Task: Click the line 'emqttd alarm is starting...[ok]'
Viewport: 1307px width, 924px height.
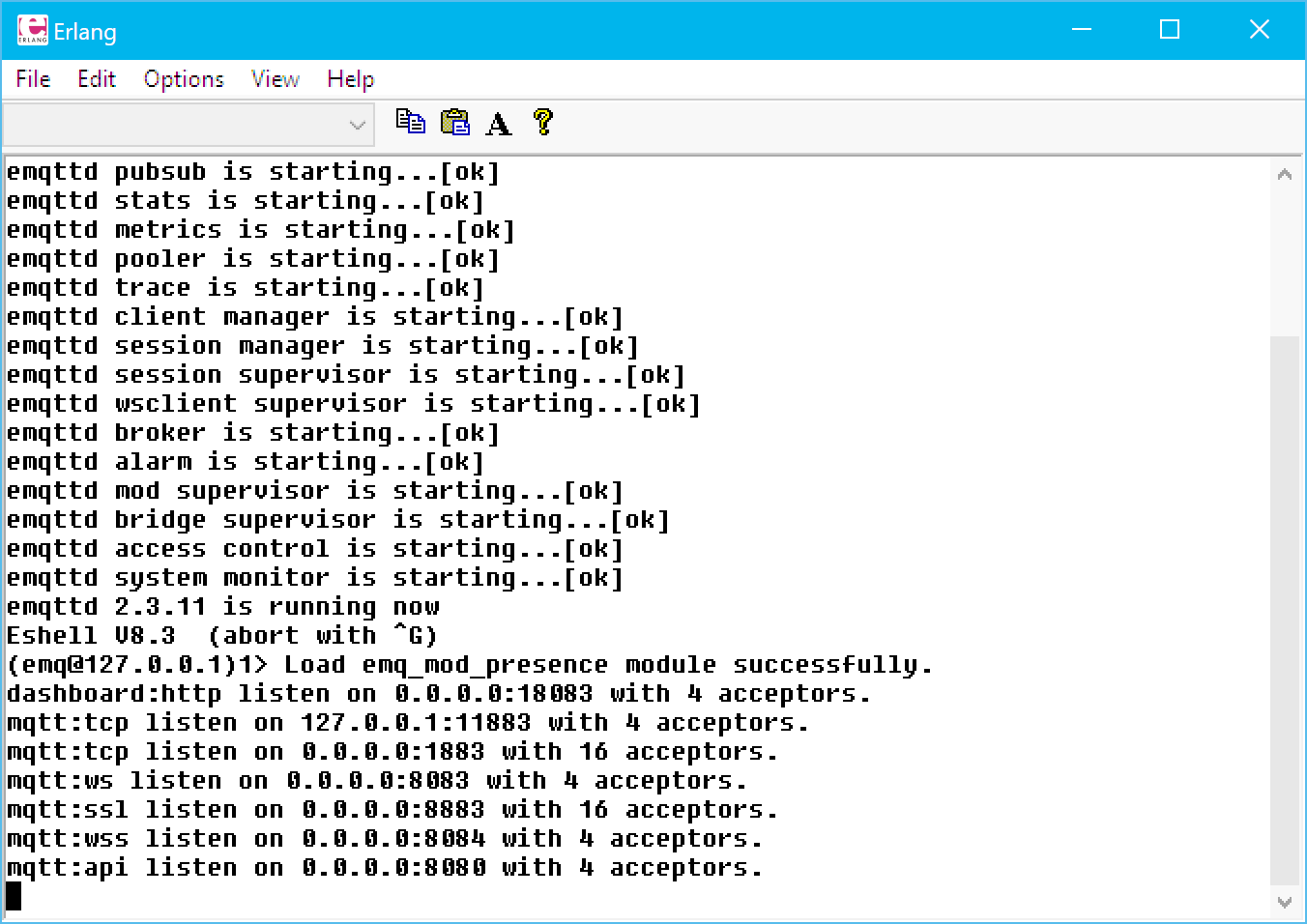Action: click(x=246, y=462)
